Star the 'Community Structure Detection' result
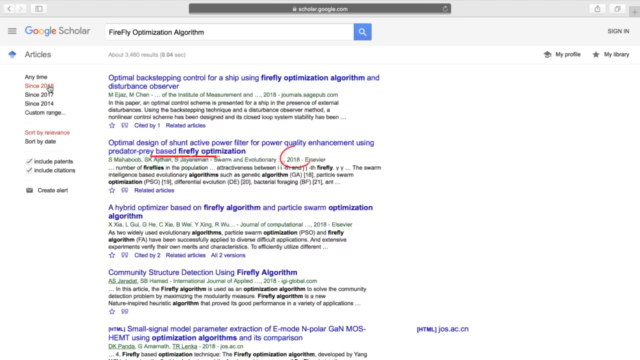640x360 pixels. (x=112, y=311)
